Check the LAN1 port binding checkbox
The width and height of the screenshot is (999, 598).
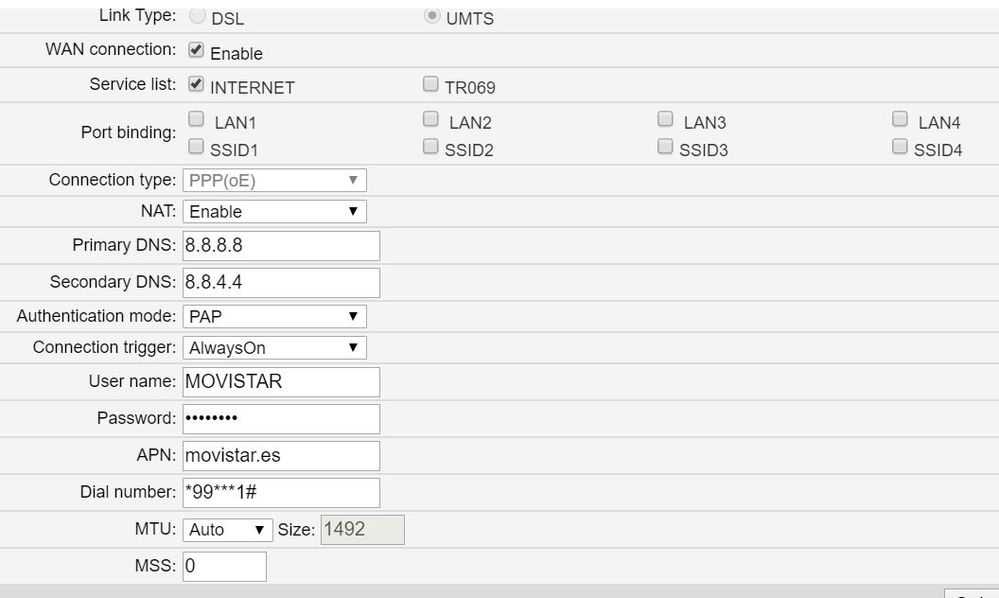click(196, 117)
